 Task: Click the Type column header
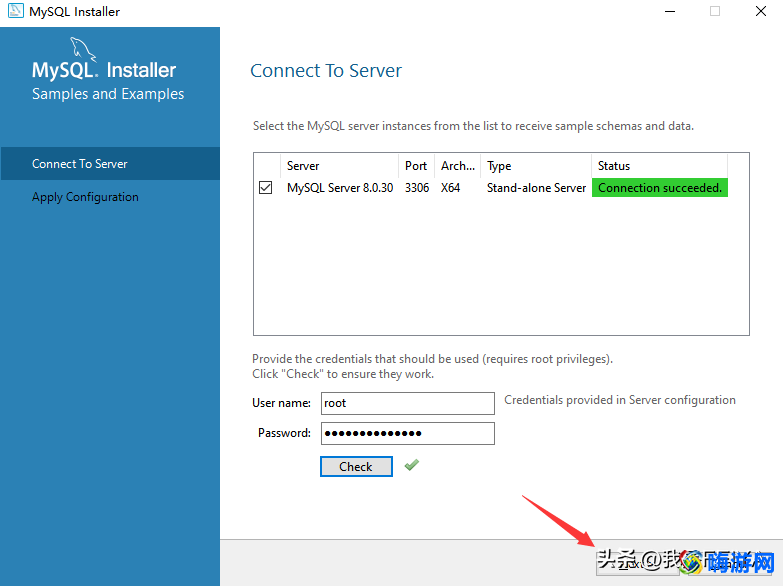[x=536, y=166]
